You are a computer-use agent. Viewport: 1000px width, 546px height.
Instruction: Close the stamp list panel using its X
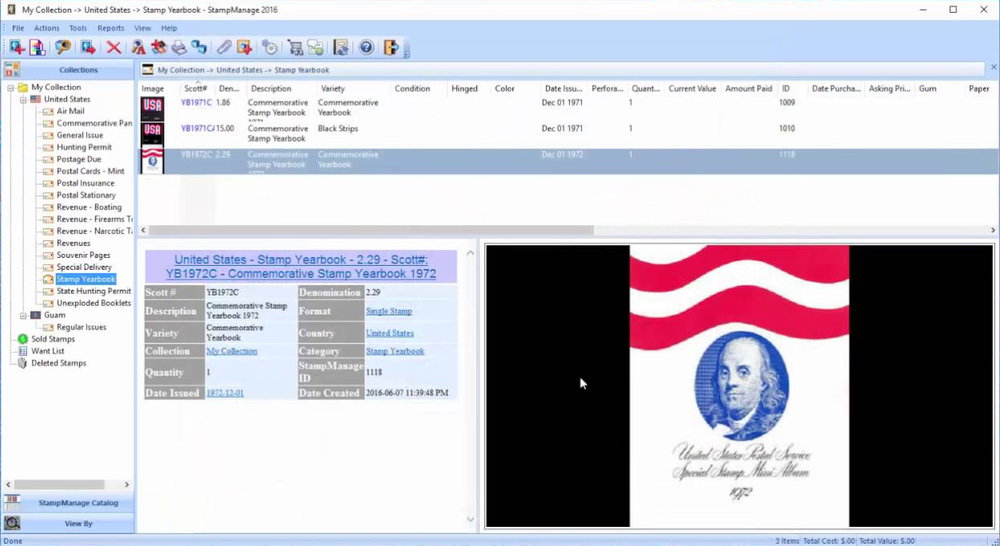click(x=993, y=67)
